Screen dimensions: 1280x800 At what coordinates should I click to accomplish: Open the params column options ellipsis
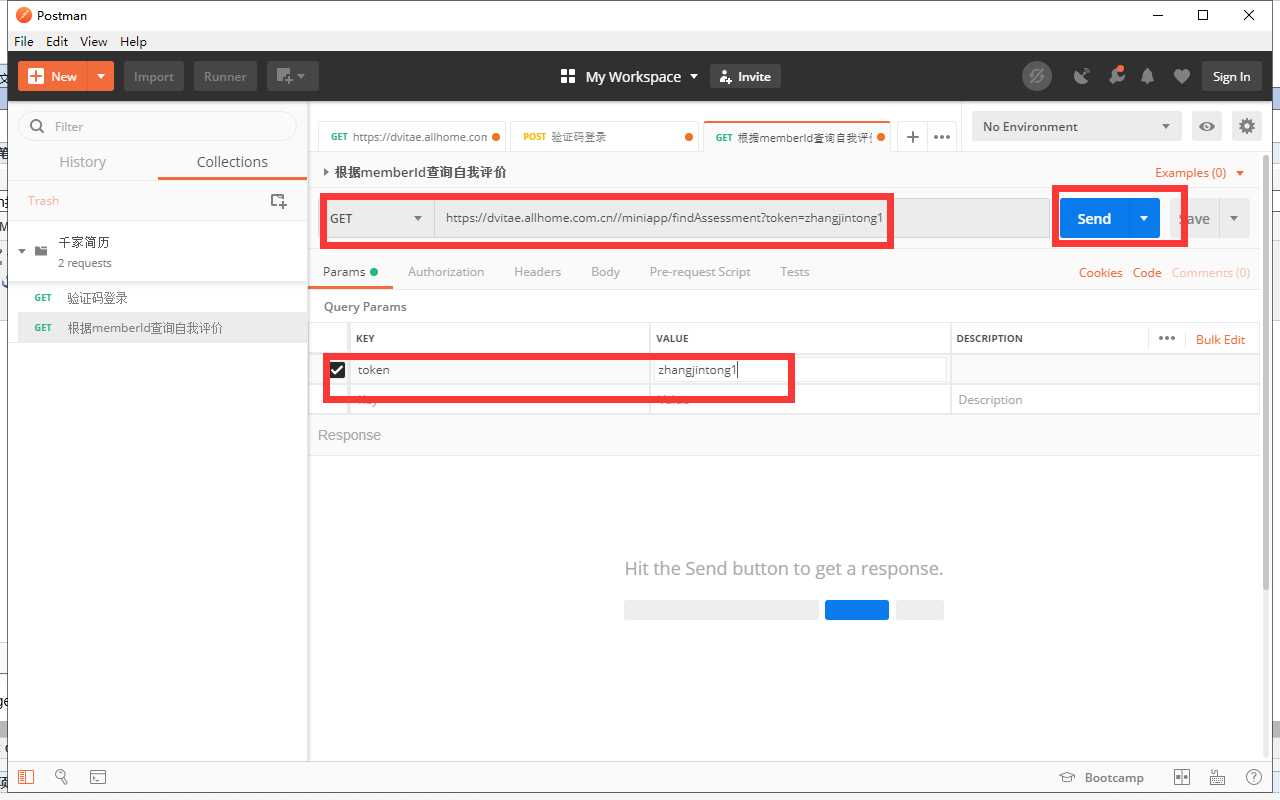pyautogui.click(x=1166, y=338)
